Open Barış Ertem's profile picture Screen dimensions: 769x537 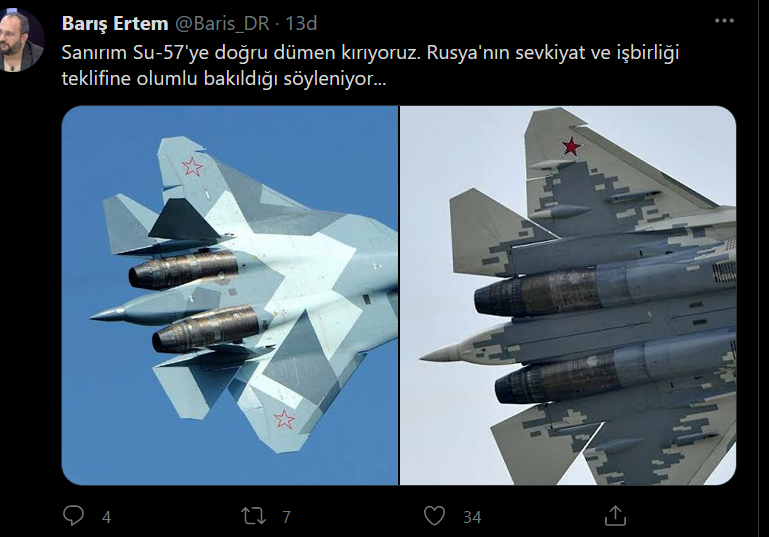coord(21,40)
